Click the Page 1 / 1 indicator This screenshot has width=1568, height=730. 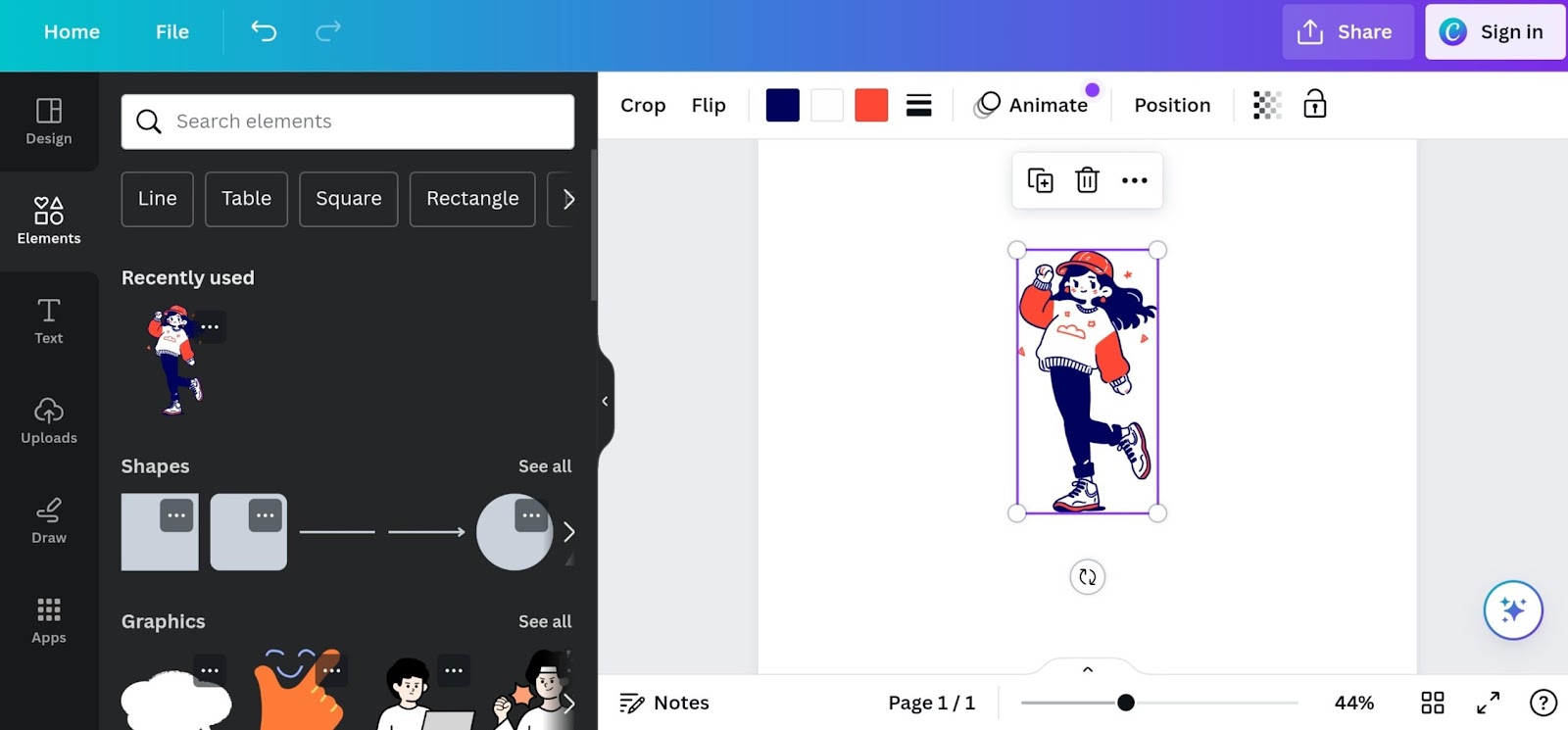click(931, 703)
